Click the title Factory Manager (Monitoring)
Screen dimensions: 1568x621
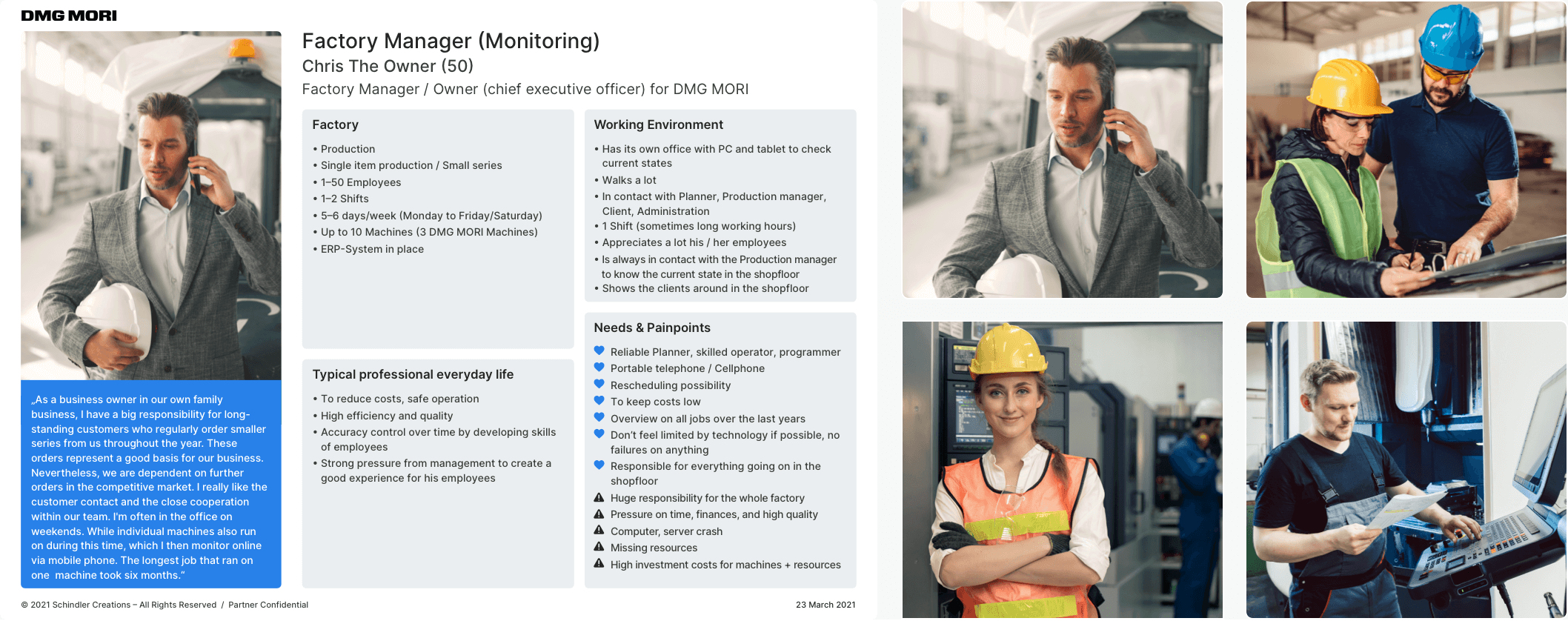point(451,41)
